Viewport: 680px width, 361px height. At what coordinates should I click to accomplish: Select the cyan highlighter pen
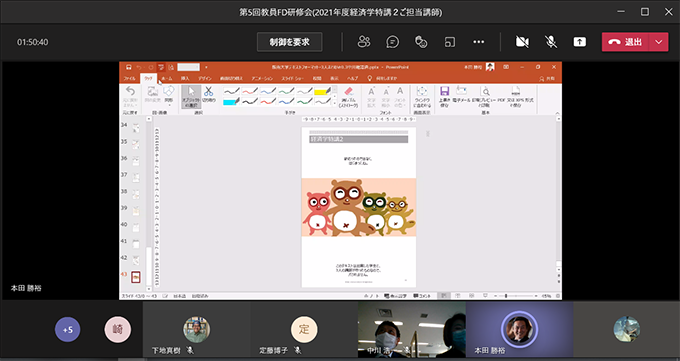click(232, 102)
